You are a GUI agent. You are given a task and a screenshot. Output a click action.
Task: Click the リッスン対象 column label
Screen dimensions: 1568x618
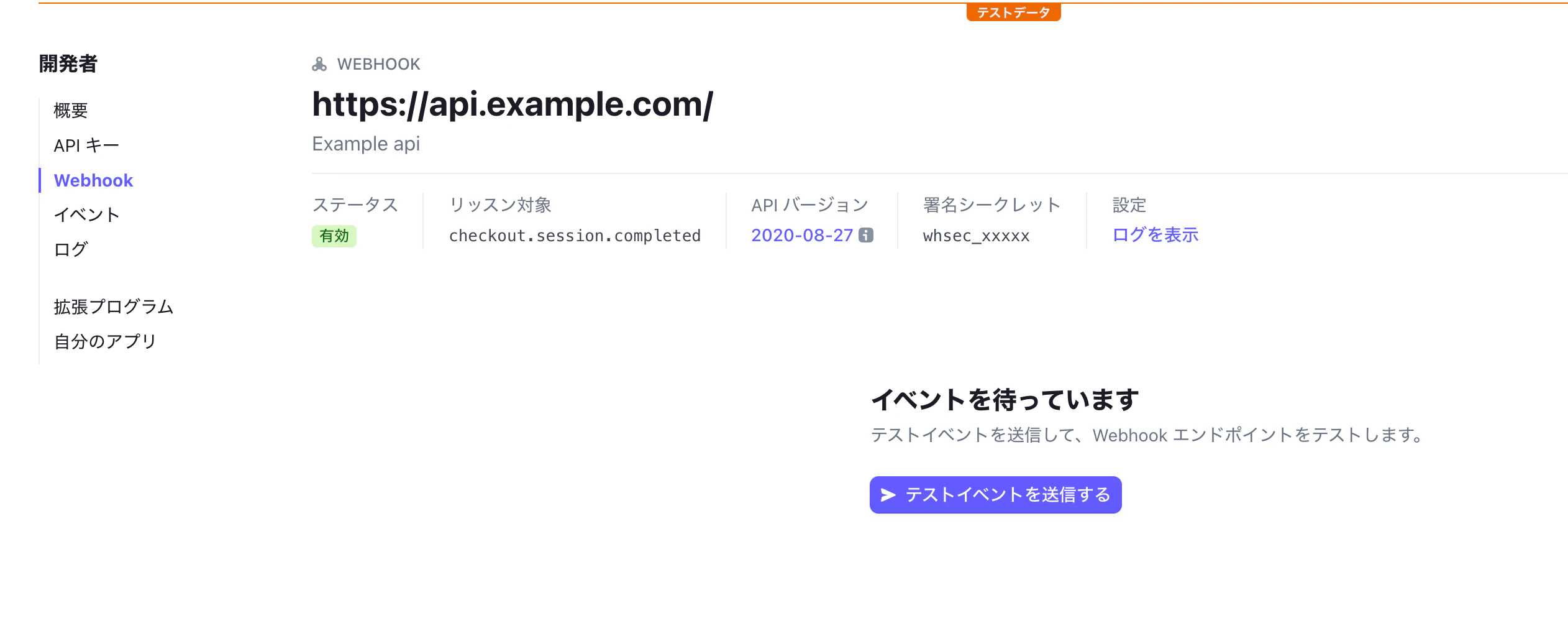(500, 205)
